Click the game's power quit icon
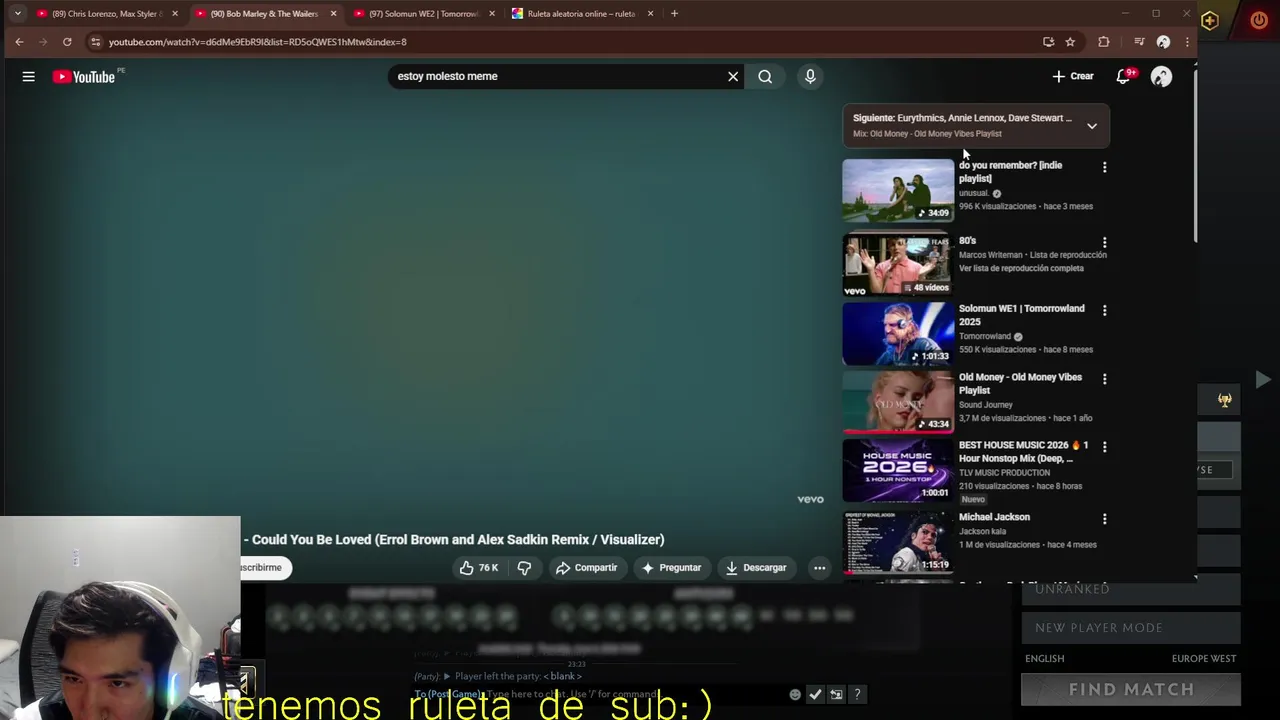1280x720 pixels. pyautogui.click(x=1259, y=20)
